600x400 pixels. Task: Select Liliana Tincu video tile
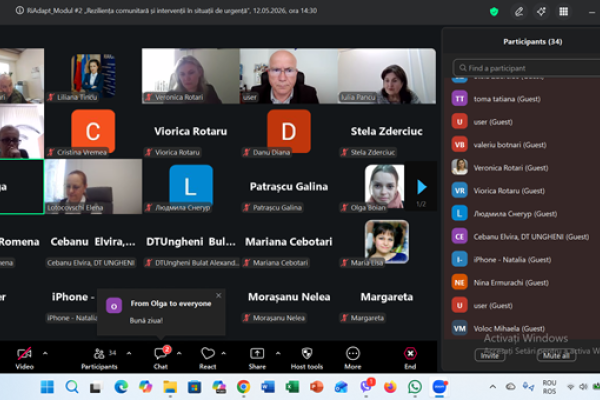point(93,76)
